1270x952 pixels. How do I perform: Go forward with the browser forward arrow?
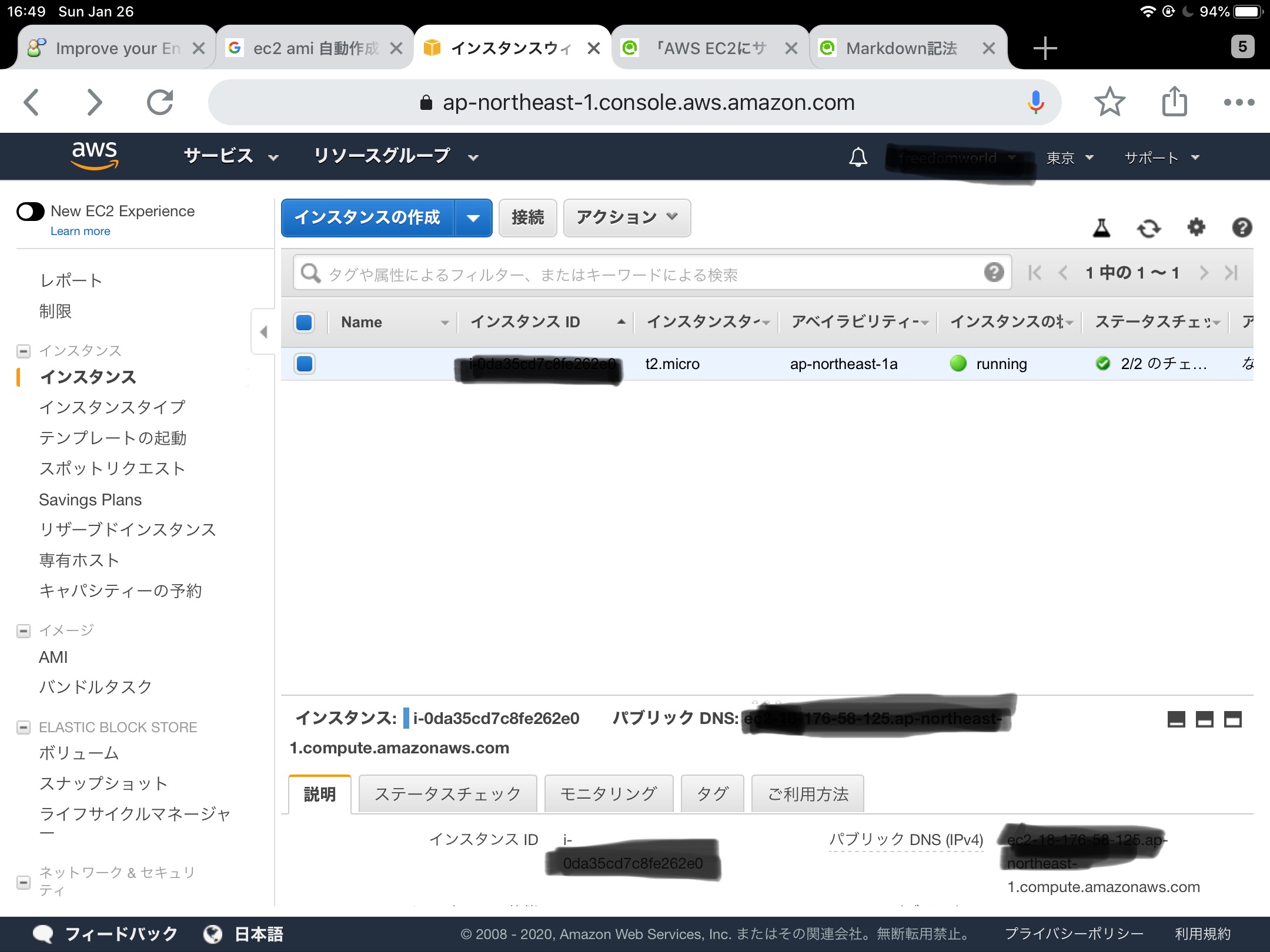tap(94, 102)
